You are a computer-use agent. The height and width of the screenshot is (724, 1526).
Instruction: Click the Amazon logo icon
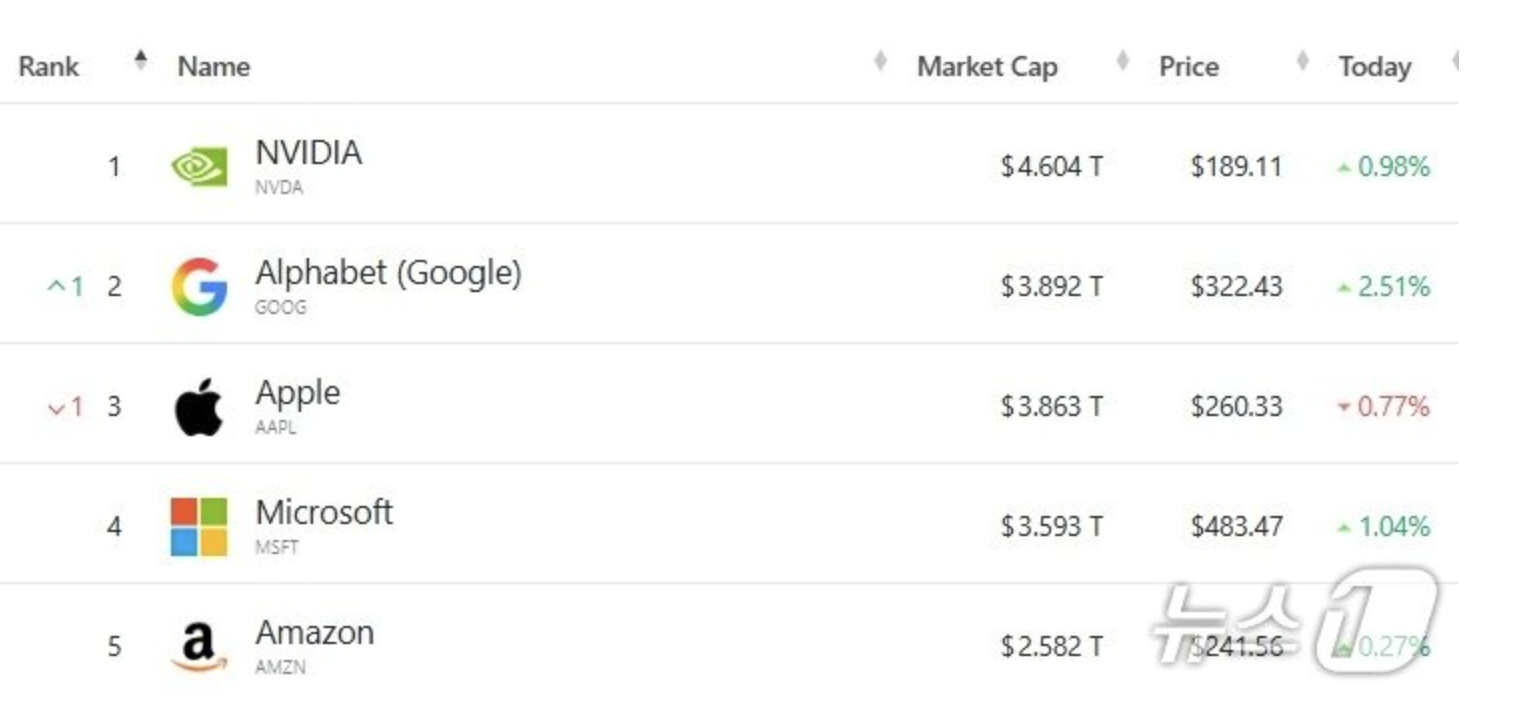[x=199, y=646]
